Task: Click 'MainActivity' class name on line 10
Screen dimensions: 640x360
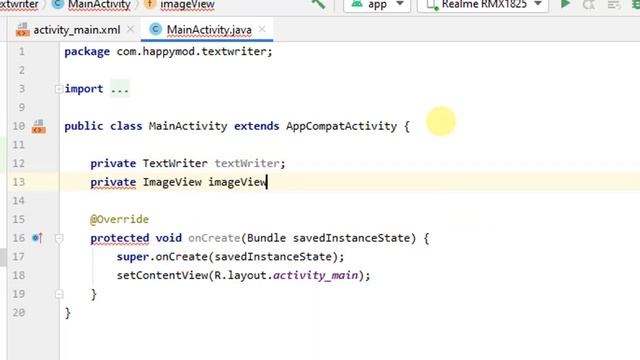Action: coord(188,126)
